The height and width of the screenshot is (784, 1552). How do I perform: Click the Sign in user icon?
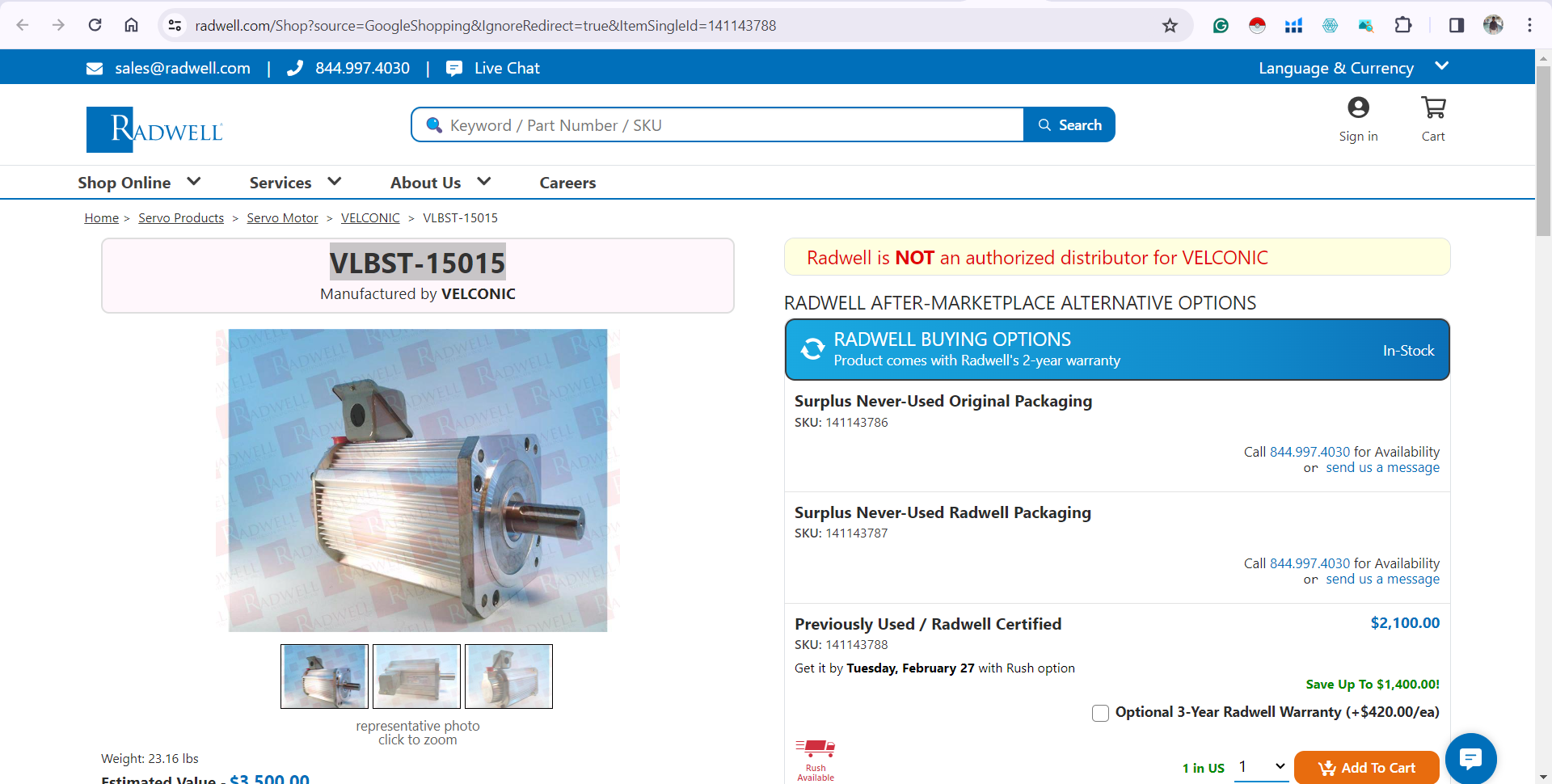(x=1359, y=107)
